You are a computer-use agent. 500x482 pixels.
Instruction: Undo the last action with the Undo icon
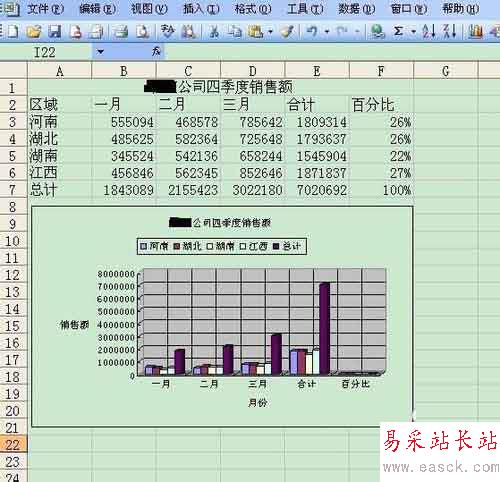pyautogui.click(x=312, y=32)
